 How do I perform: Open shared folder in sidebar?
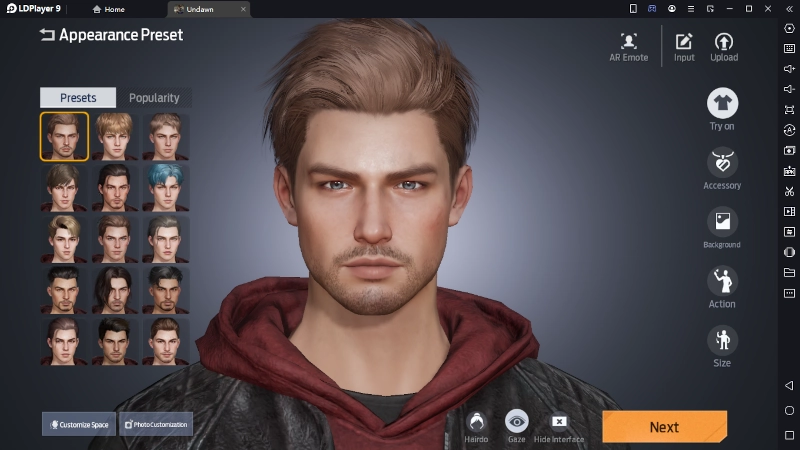click(789, 272)
